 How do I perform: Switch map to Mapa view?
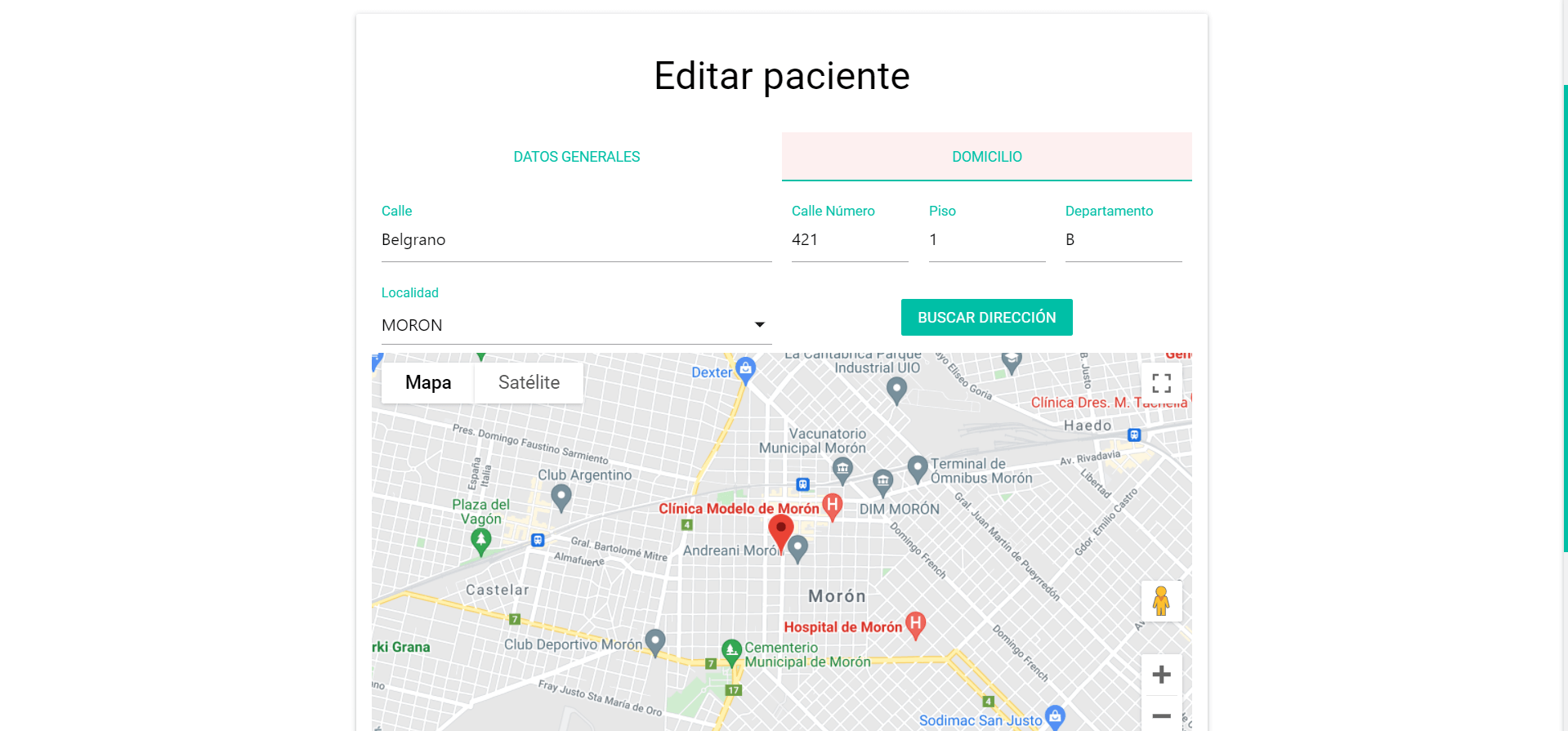[x=428, y=383]
